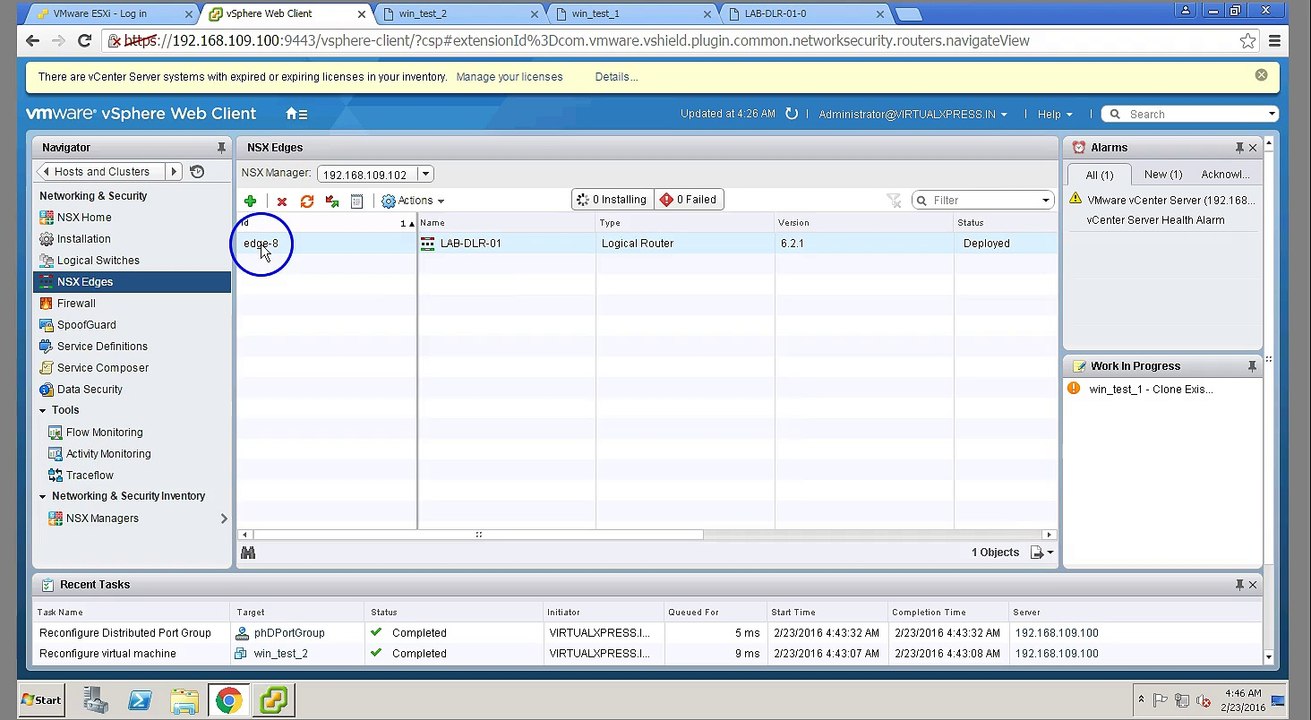The image size is (1311, 720).
Task: Select the Acknowledged alarms tab
Action: click(1225, 174)
